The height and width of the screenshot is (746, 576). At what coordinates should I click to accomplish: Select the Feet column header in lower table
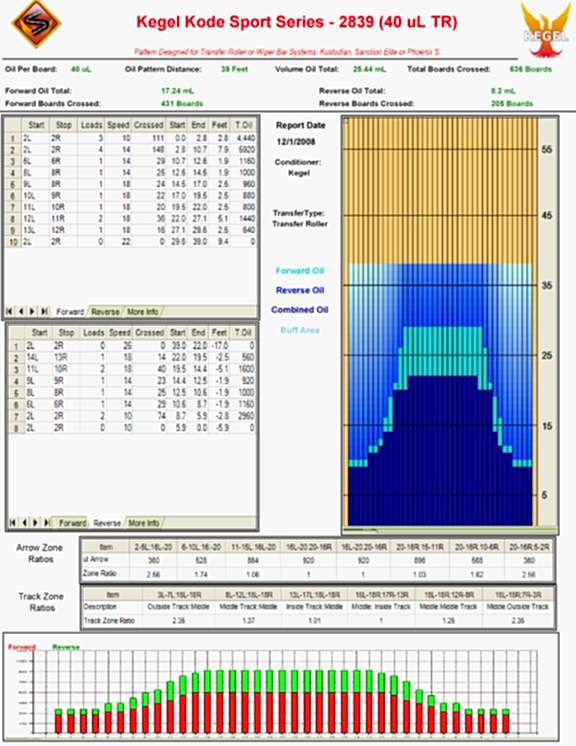click(219, 333)
